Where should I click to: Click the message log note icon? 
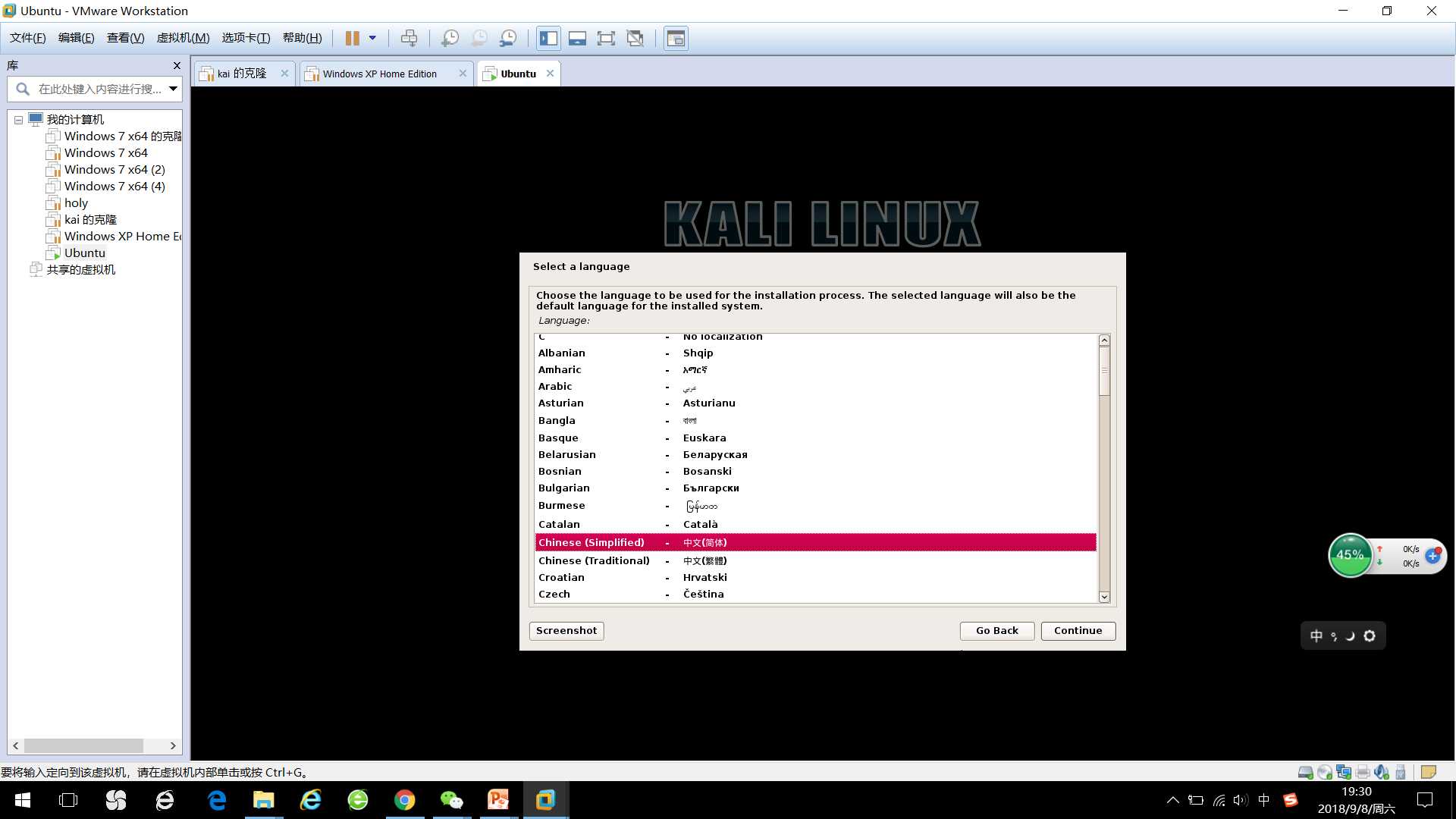1429,772
